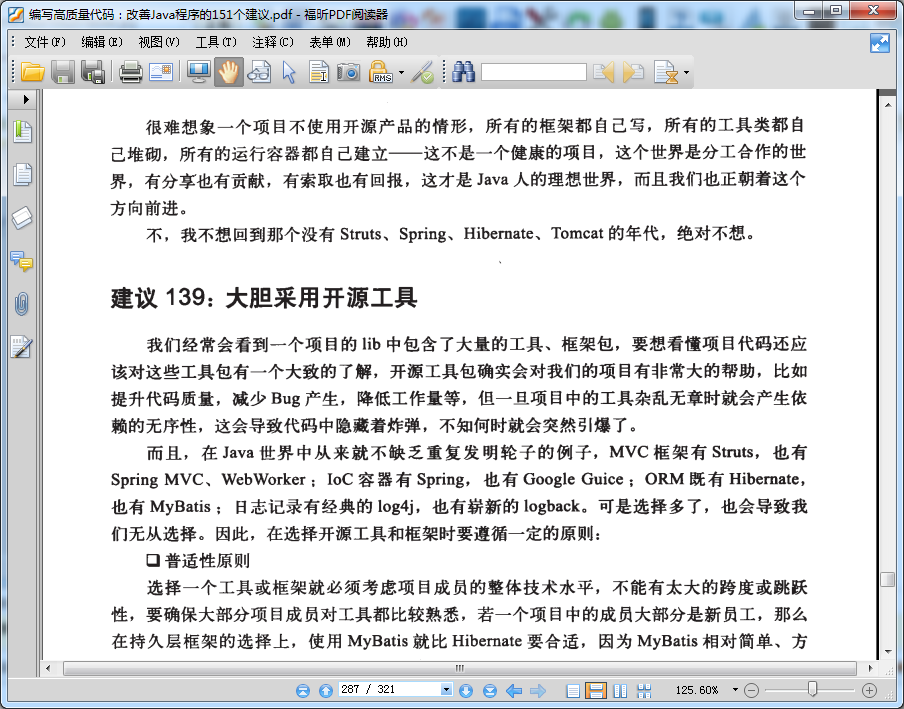Click the Save disk icon
904x709 pixels.
[62, 72]
